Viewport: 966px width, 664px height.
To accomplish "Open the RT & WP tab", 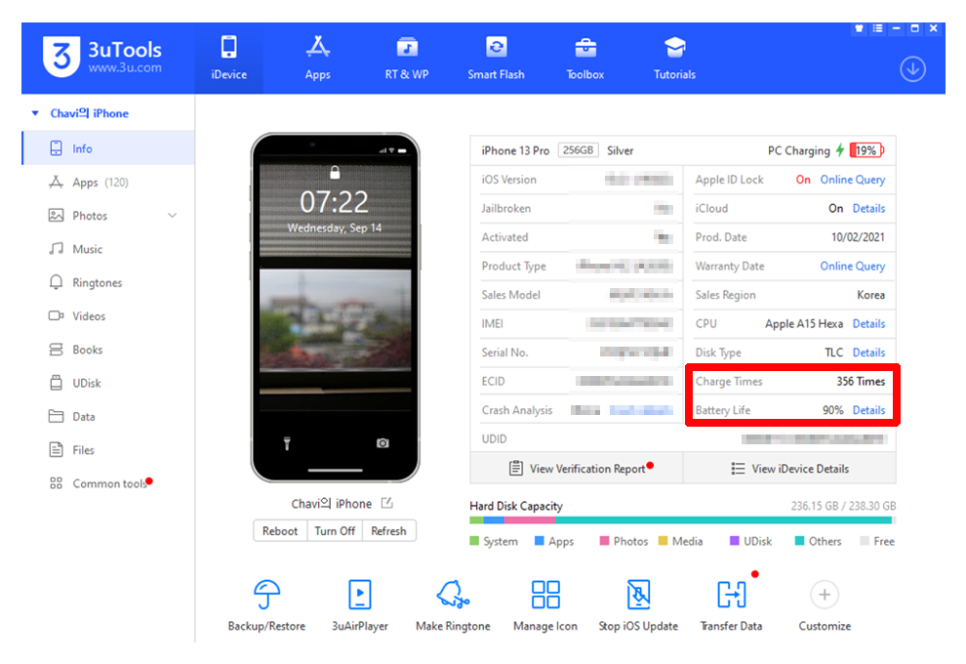I will (x=407, y=59).
